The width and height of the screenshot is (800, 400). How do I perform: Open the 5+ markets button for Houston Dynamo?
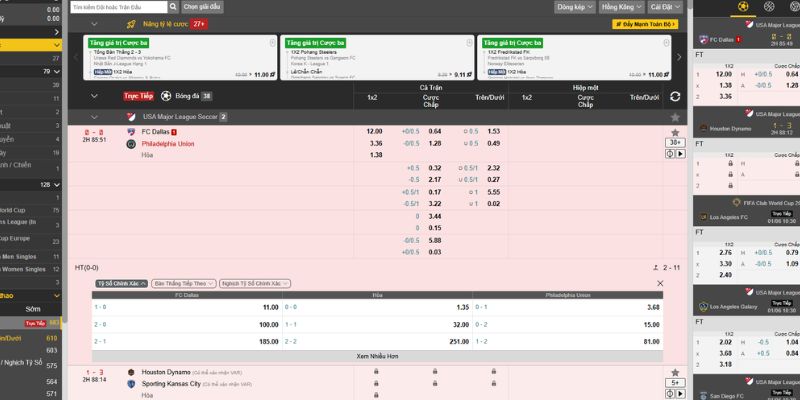[x=675, y=383]
